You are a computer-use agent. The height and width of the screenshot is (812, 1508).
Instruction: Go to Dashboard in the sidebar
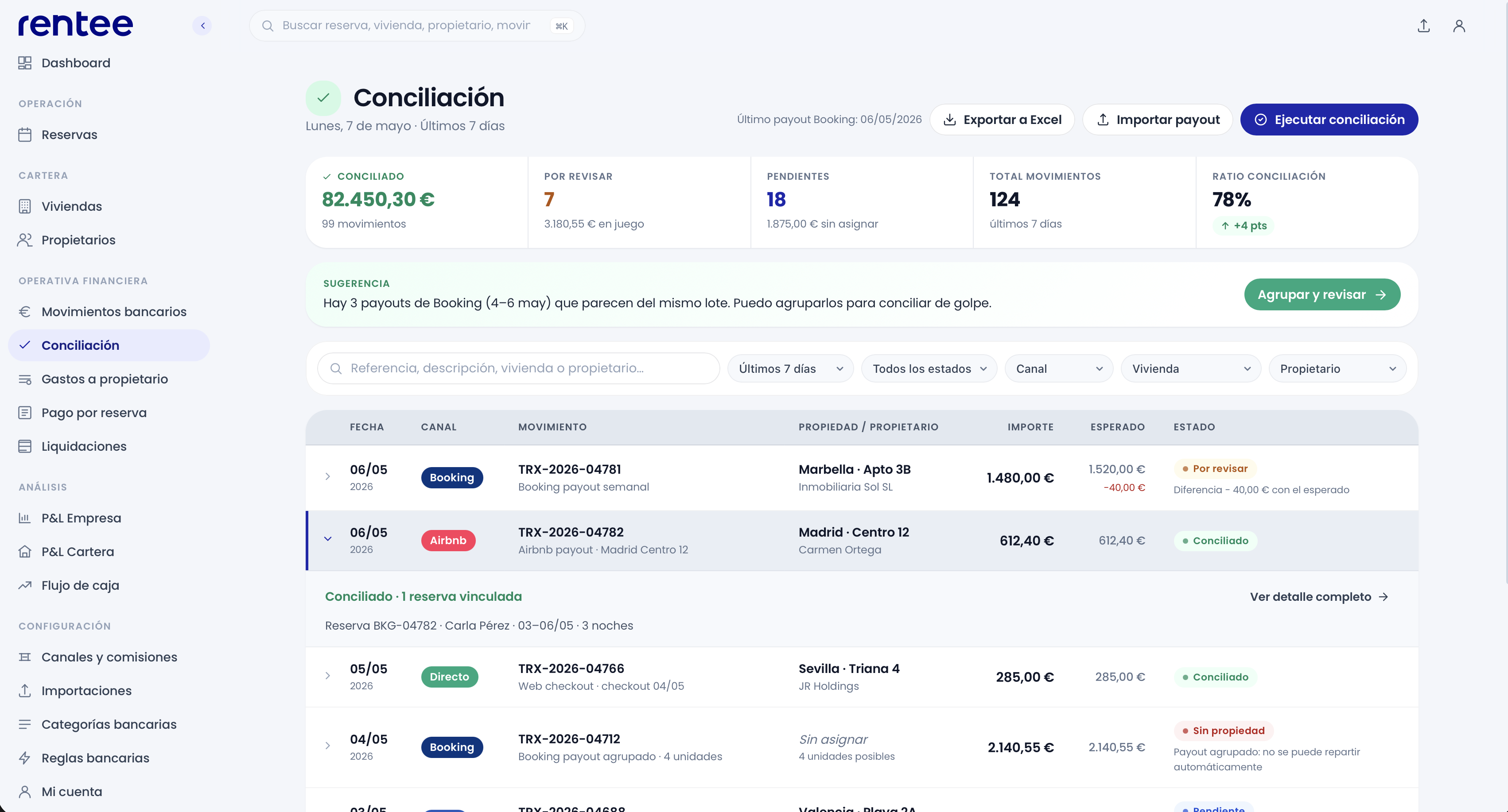tap(109, 62)
